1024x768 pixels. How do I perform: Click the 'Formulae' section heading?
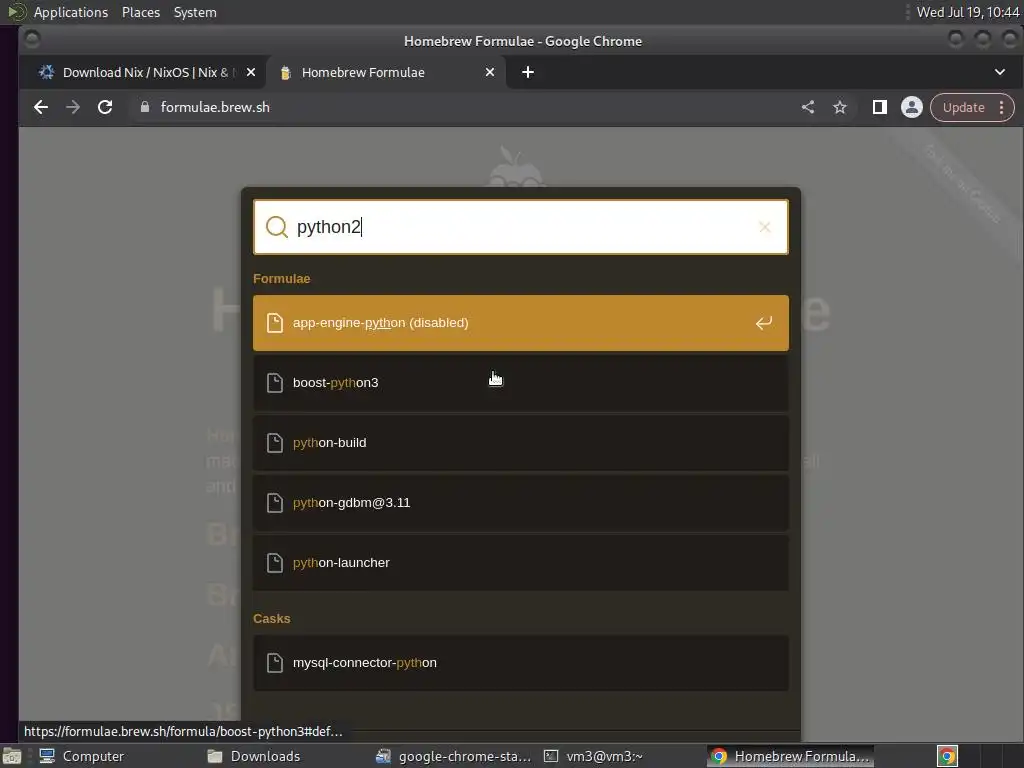point(281,279)
